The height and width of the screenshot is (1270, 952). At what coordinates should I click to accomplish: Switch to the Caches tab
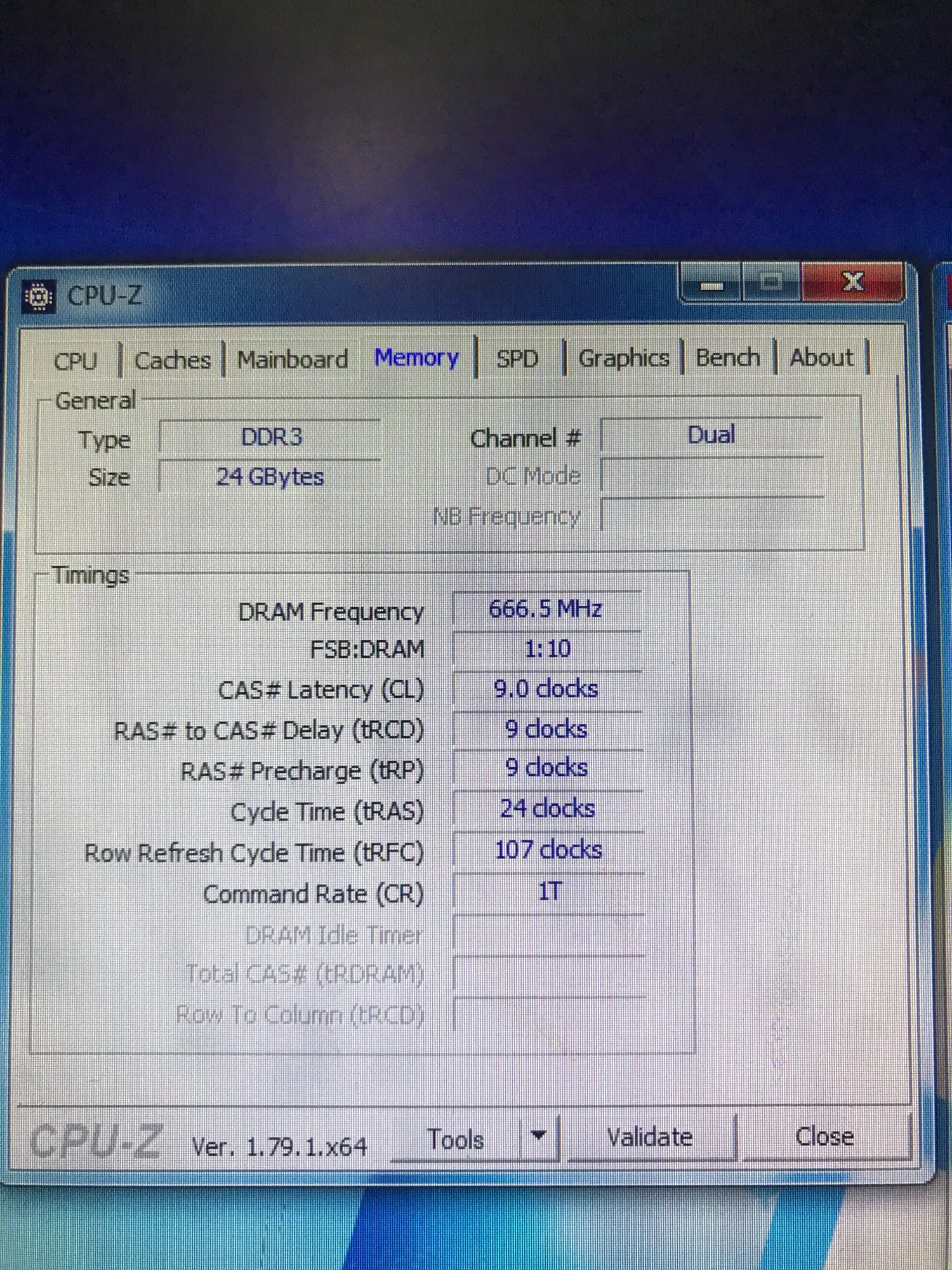(x=173, y=360)
